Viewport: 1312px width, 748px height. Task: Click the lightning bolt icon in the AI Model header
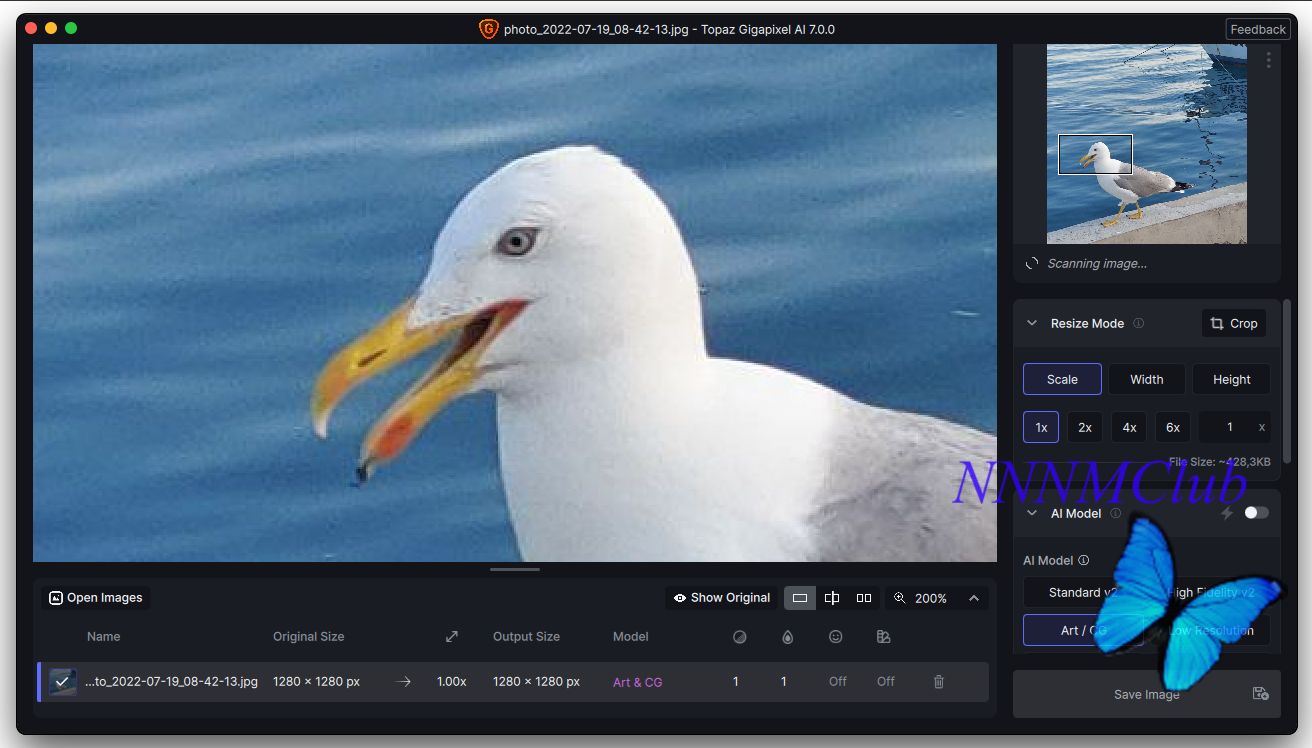[x=1227, y=513]
